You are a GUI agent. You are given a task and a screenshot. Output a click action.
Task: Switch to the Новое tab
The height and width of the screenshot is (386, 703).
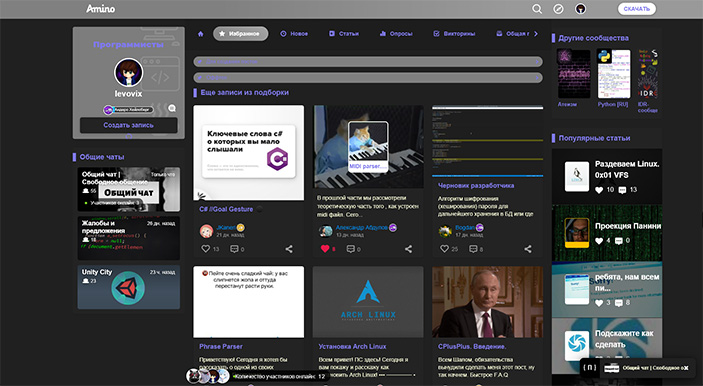point(294,34)
